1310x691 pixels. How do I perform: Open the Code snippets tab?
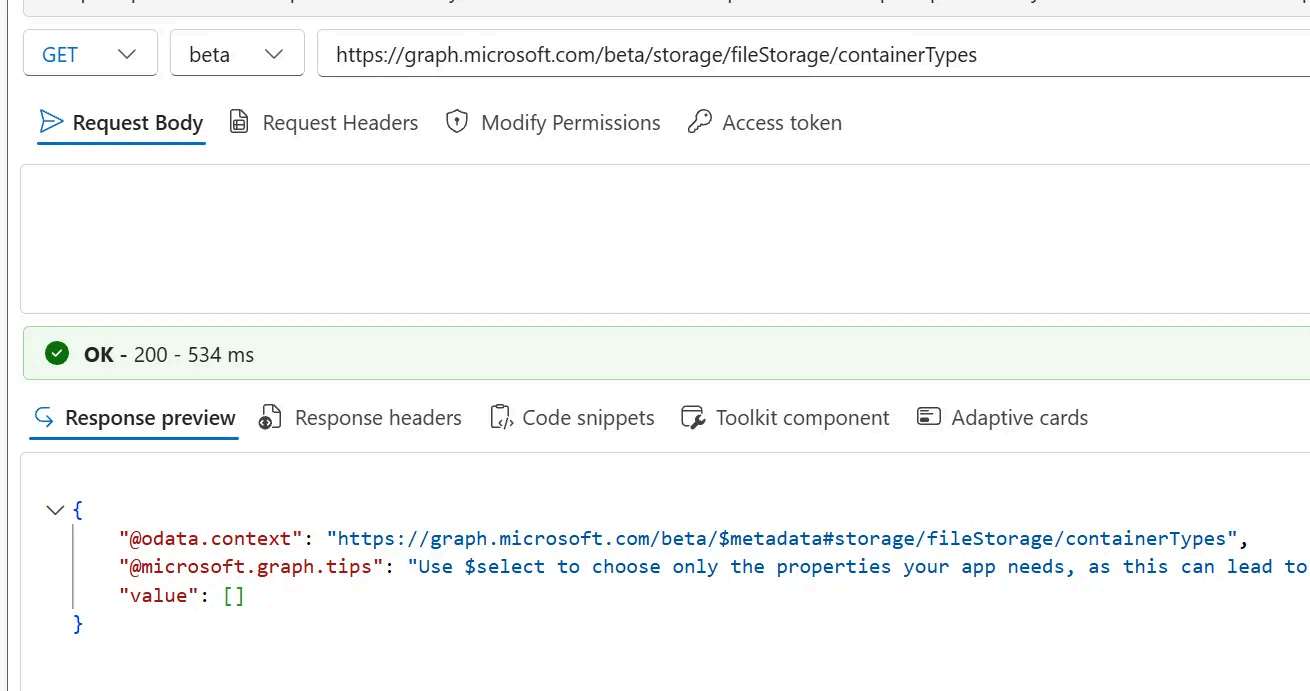click(572, 418)
